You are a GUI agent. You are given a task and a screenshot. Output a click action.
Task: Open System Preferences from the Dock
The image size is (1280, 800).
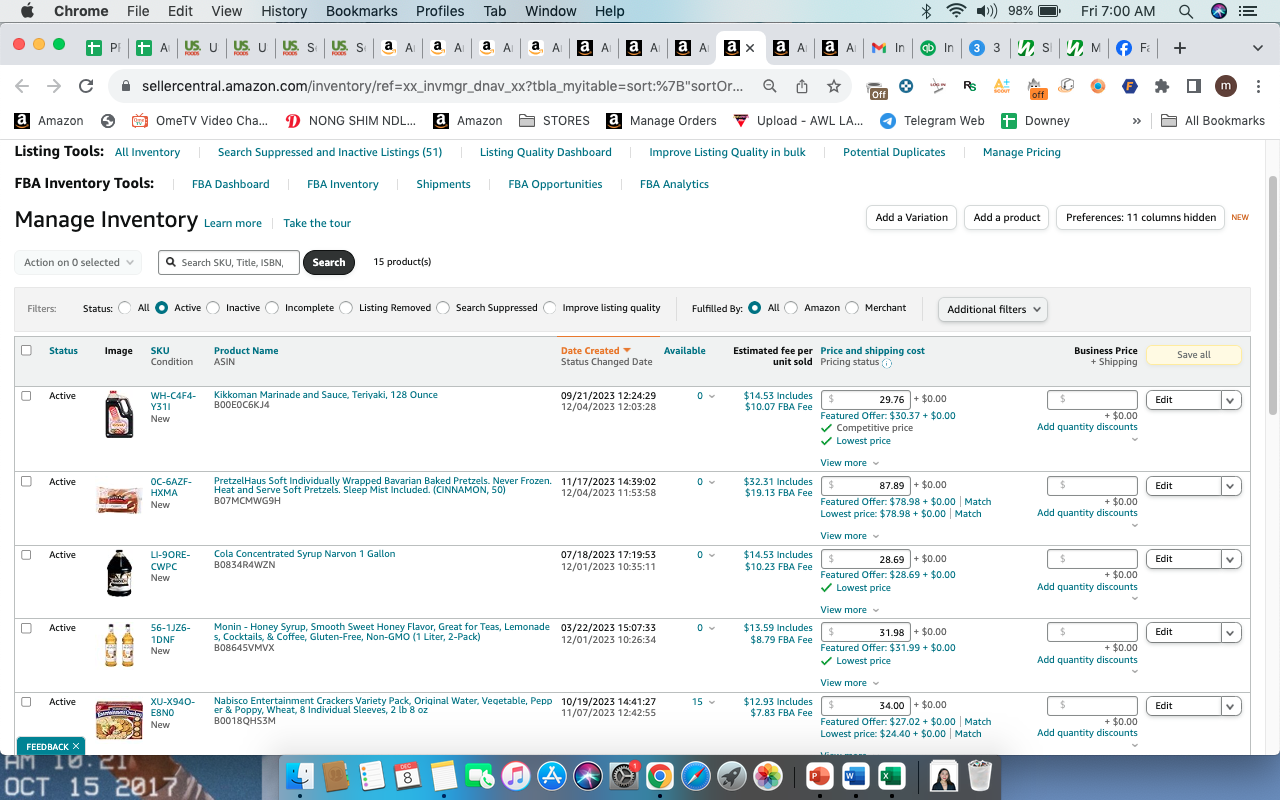coord(624,775)
